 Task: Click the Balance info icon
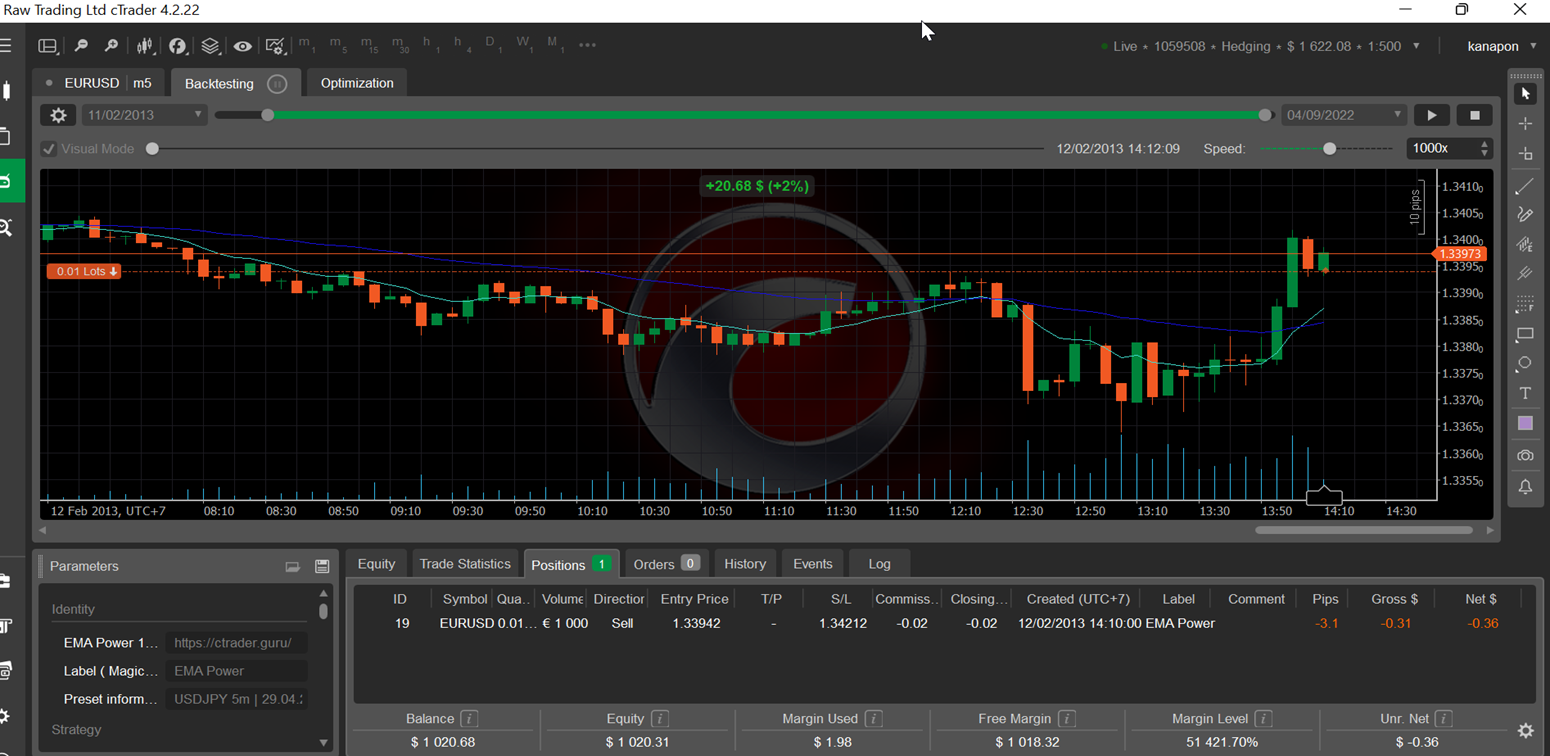point(468,719)
